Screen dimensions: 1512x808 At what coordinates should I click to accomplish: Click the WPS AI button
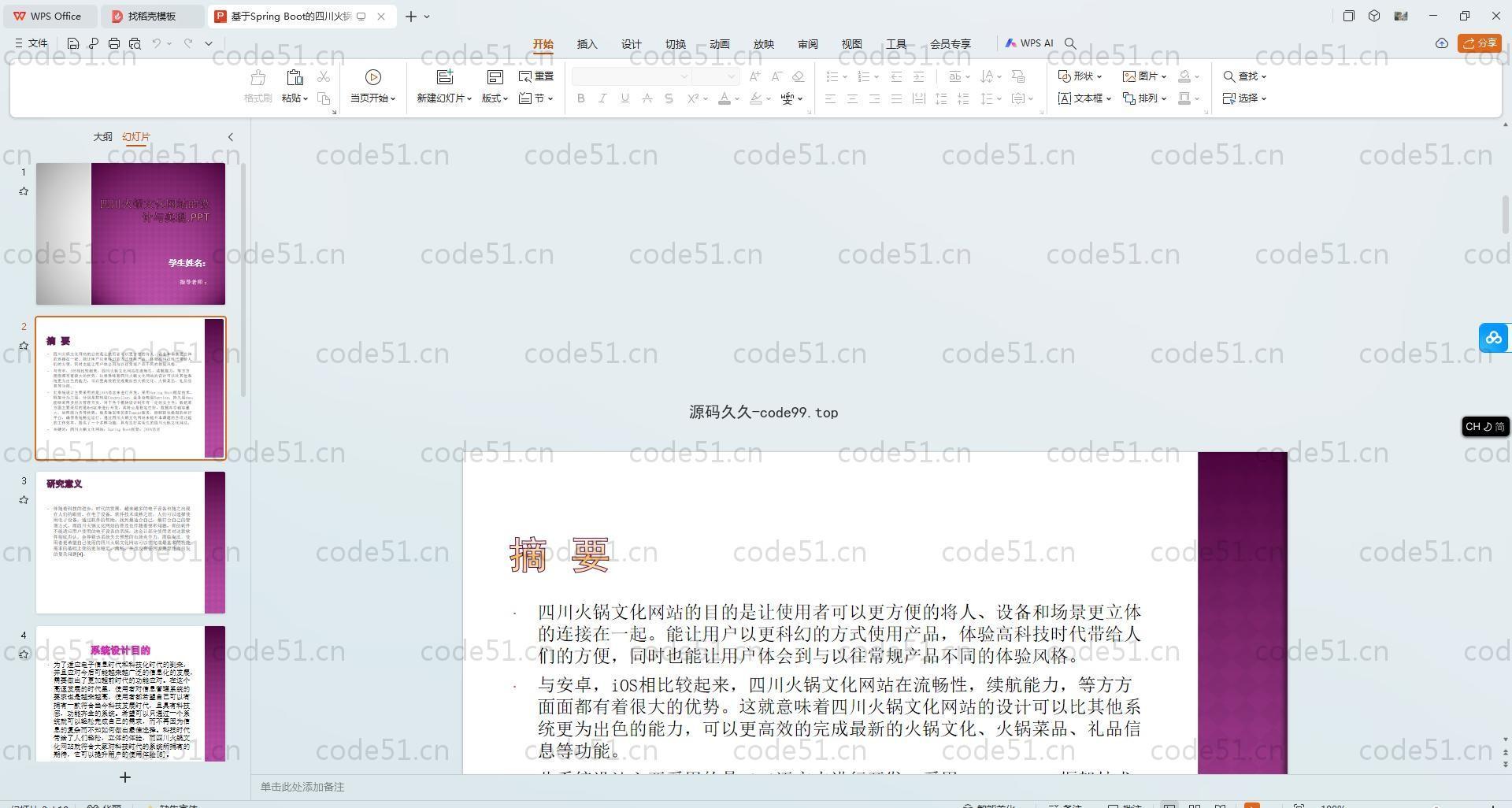[x=1029, y=43]
